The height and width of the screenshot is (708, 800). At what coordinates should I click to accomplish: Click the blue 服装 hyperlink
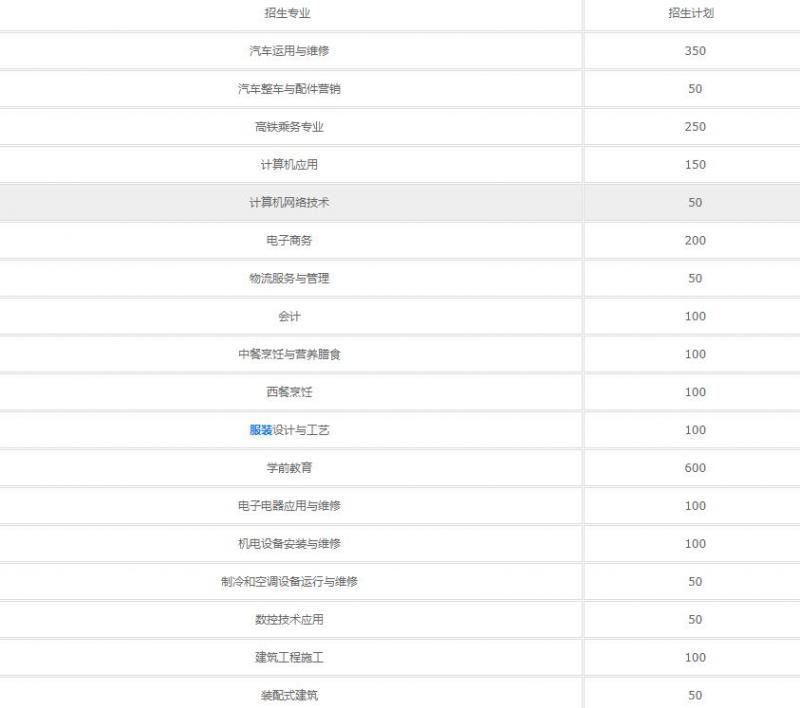(x=260, y=430)
